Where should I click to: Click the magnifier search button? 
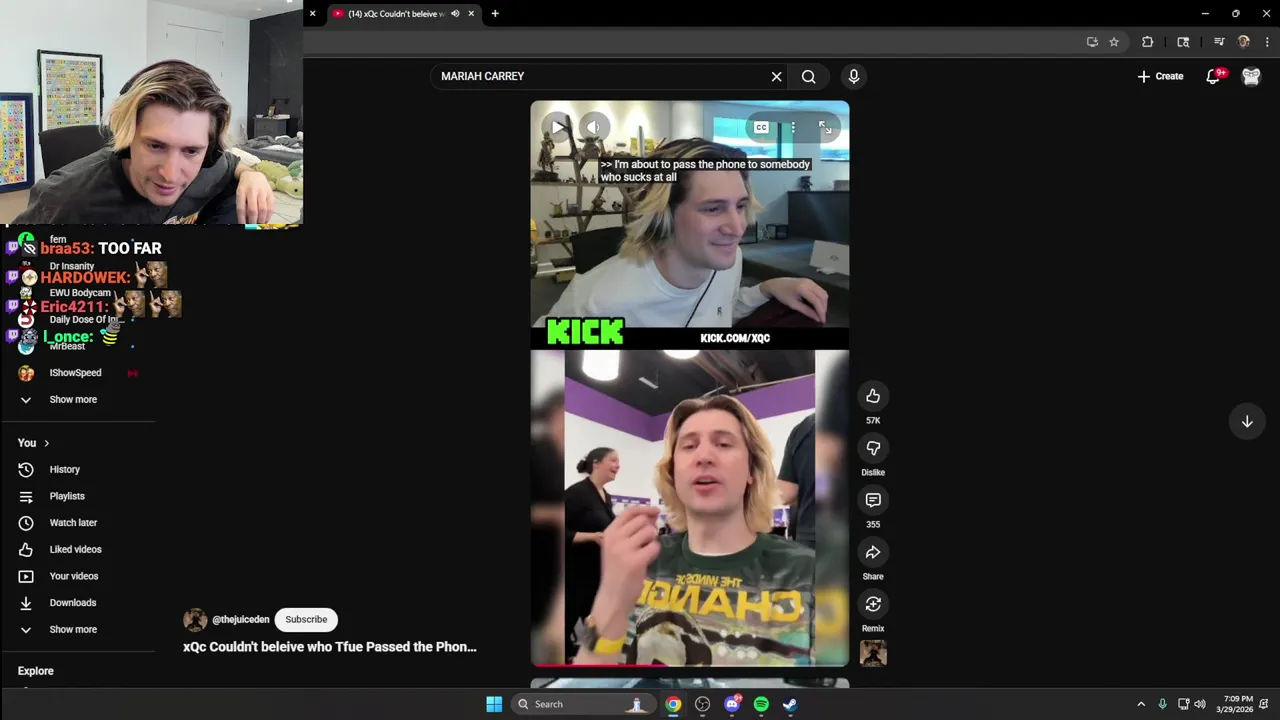point(808,76)
